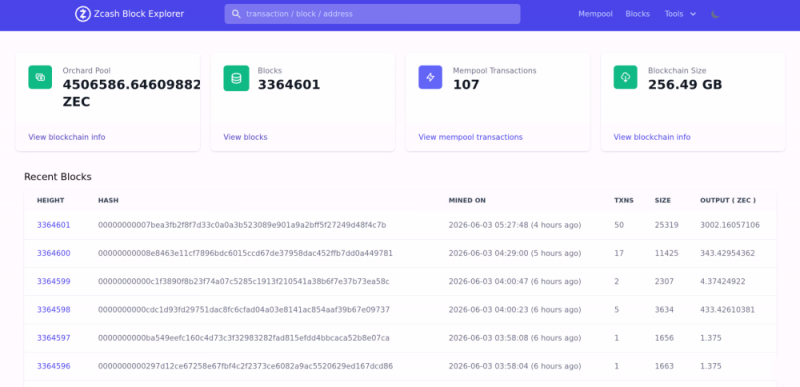Viewport: 800px width, 387px height.
Task: Click the Orchard Pool card icon
Action: point(40,77)
